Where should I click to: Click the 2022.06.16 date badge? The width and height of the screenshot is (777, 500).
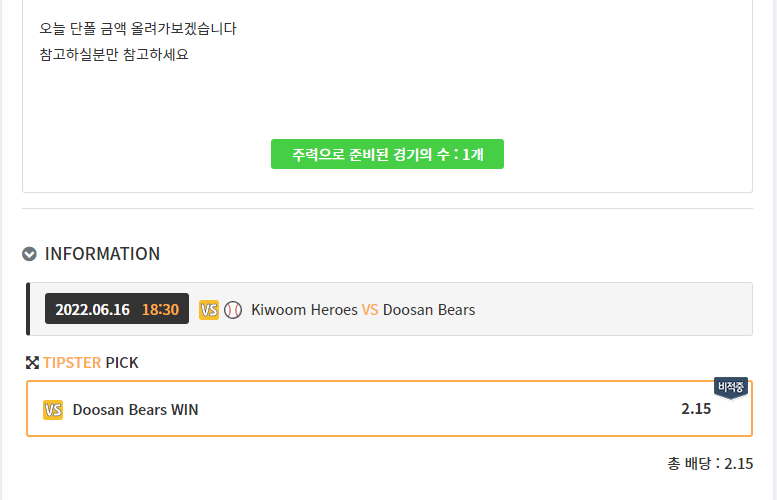[92, 310]
